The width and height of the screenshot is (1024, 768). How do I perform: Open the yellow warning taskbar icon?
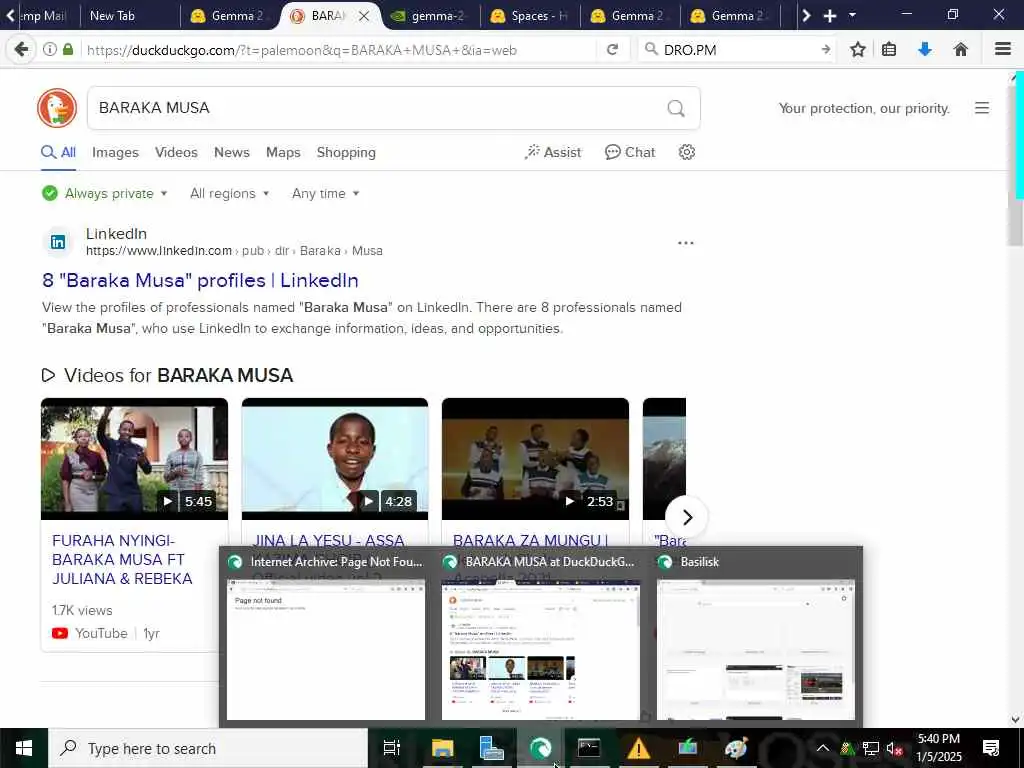(x=638, y=748)
